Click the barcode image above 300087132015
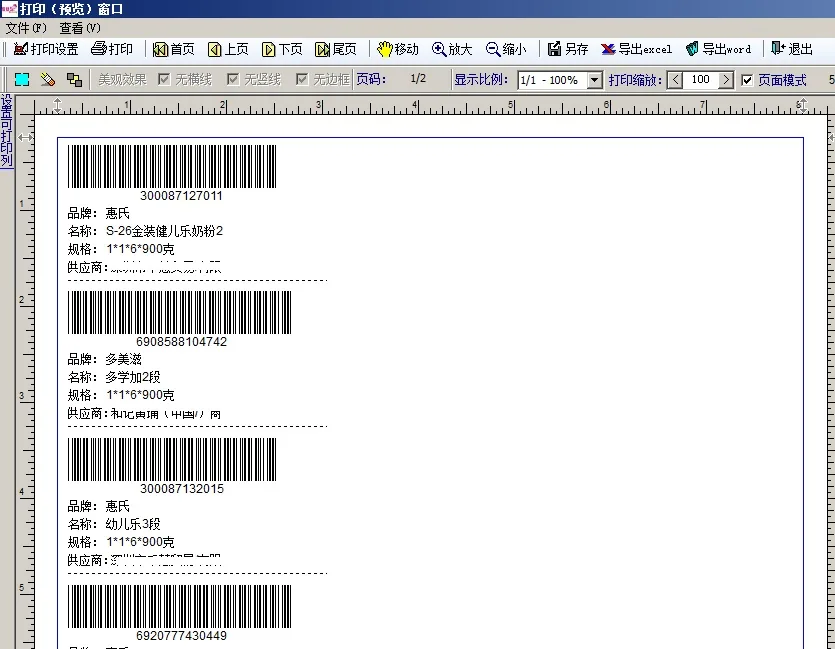 pos(172,459)
